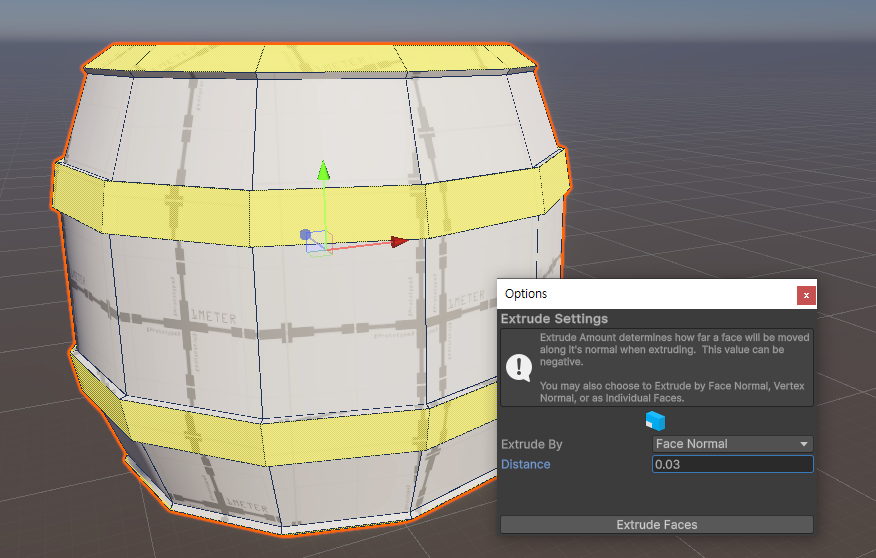Click the gizmo's center plane cube

click(318, 242)
